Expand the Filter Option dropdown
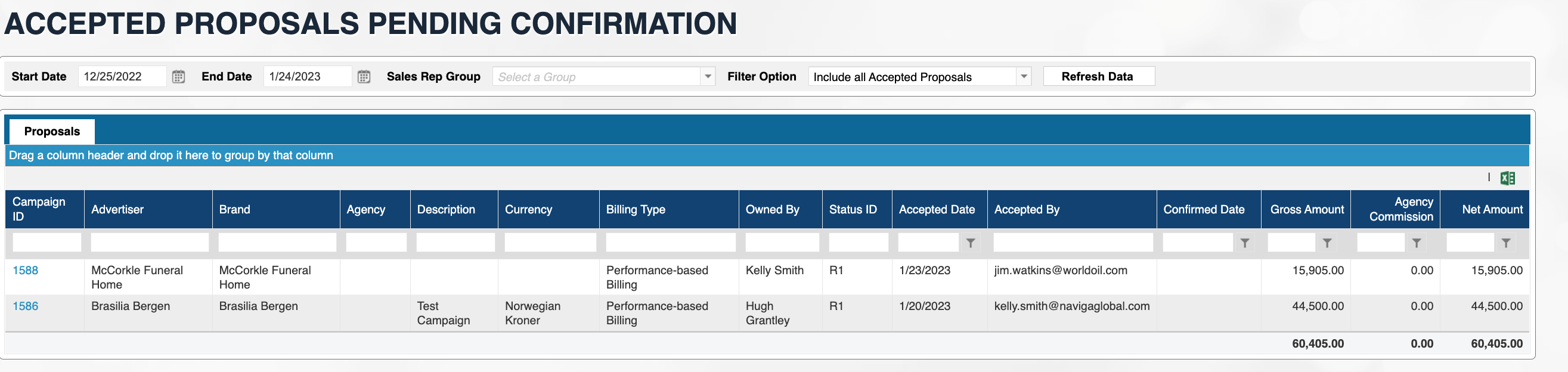1568x372 pixels. coord(1024,77)
